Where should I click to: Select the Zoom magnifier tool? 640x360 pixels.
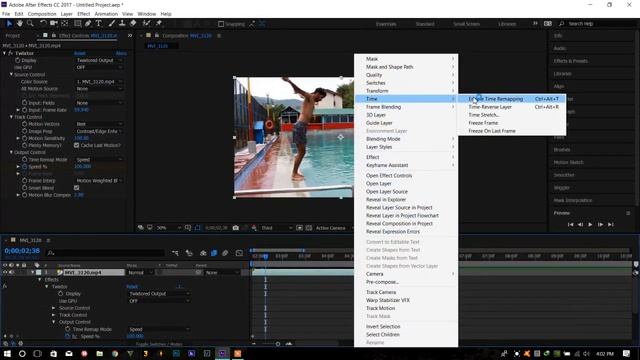click(30, 24)
